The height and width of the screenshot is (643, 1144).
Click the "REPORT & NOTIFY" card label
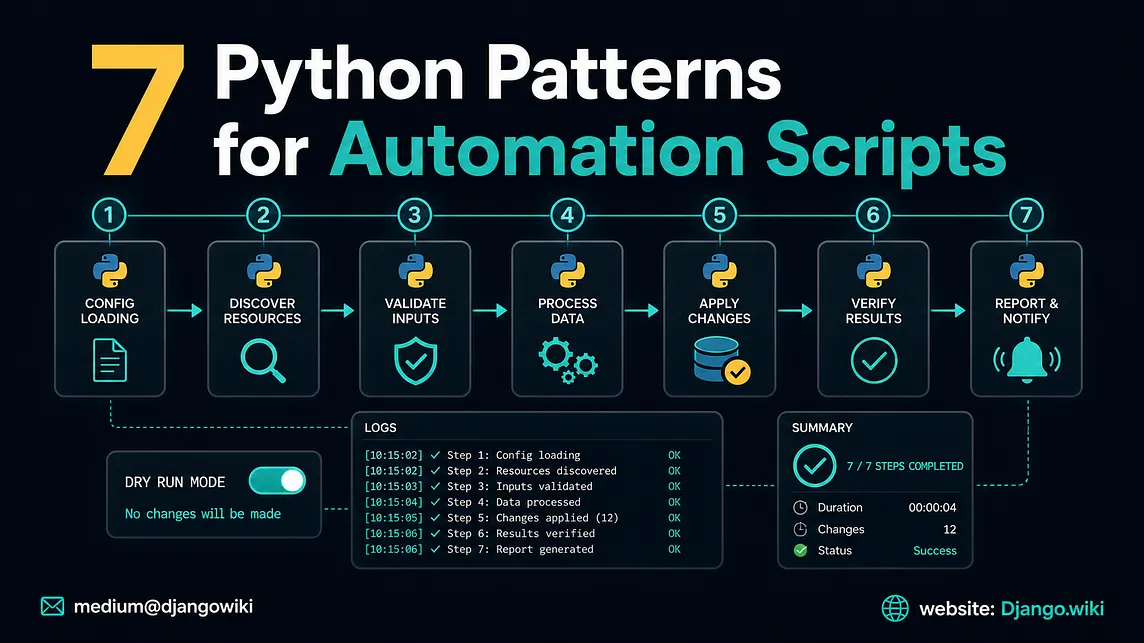pyautogui.click(x=1027, y=311)
